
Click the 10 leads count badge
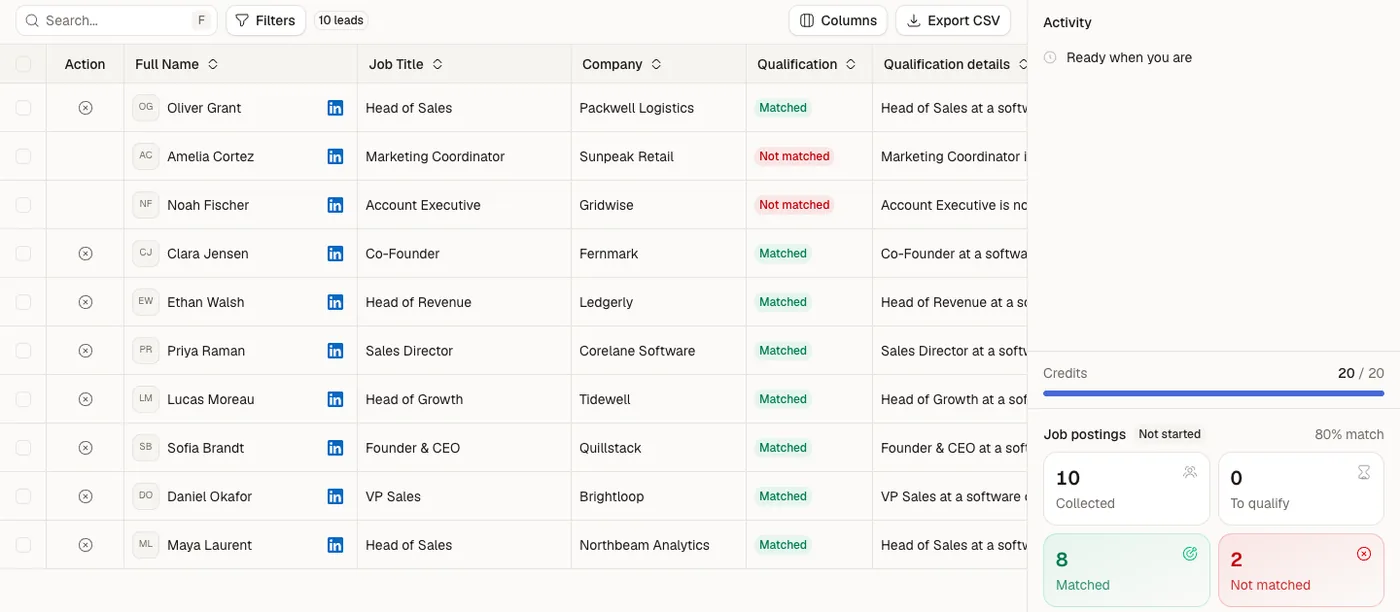click(341, 20)
